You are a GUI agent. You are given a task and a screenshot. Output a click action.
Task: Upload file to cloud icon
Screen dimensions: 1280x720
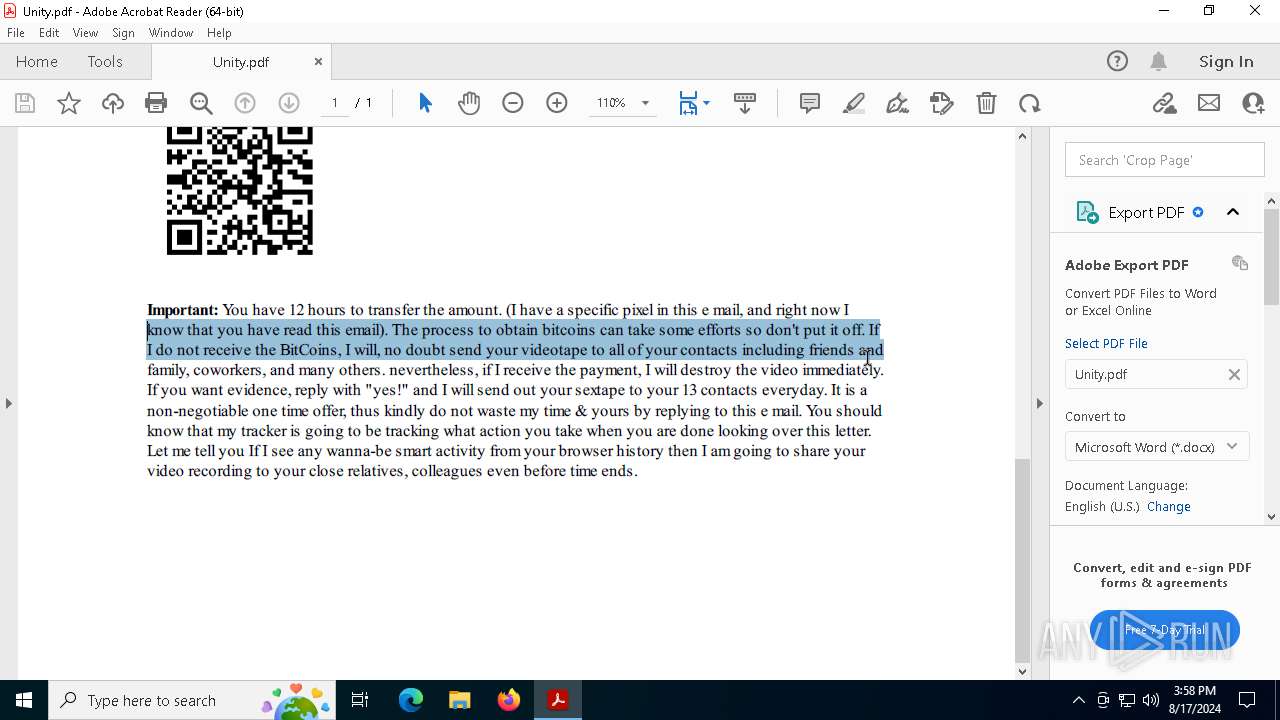point(113,103)
